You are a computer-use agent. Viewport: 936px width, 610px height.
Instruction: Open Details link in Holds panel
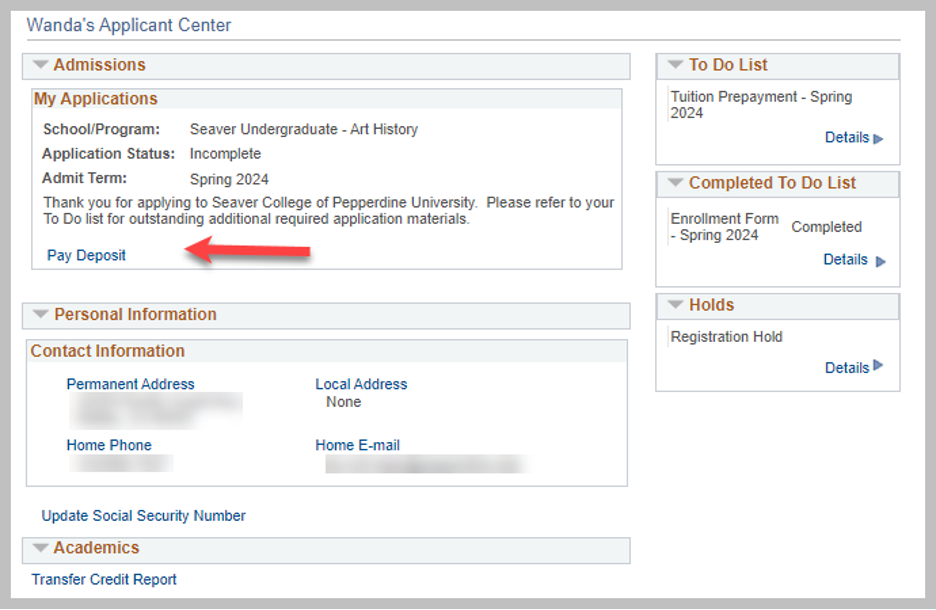pyautogui.click(x=846, y=368)
